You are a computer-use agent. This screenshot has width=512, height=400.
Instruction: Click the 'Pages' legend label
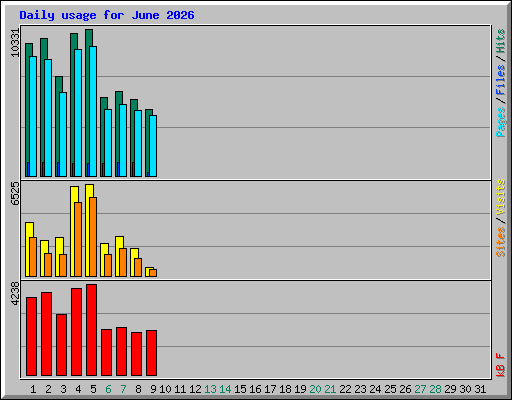click(501, 122)
